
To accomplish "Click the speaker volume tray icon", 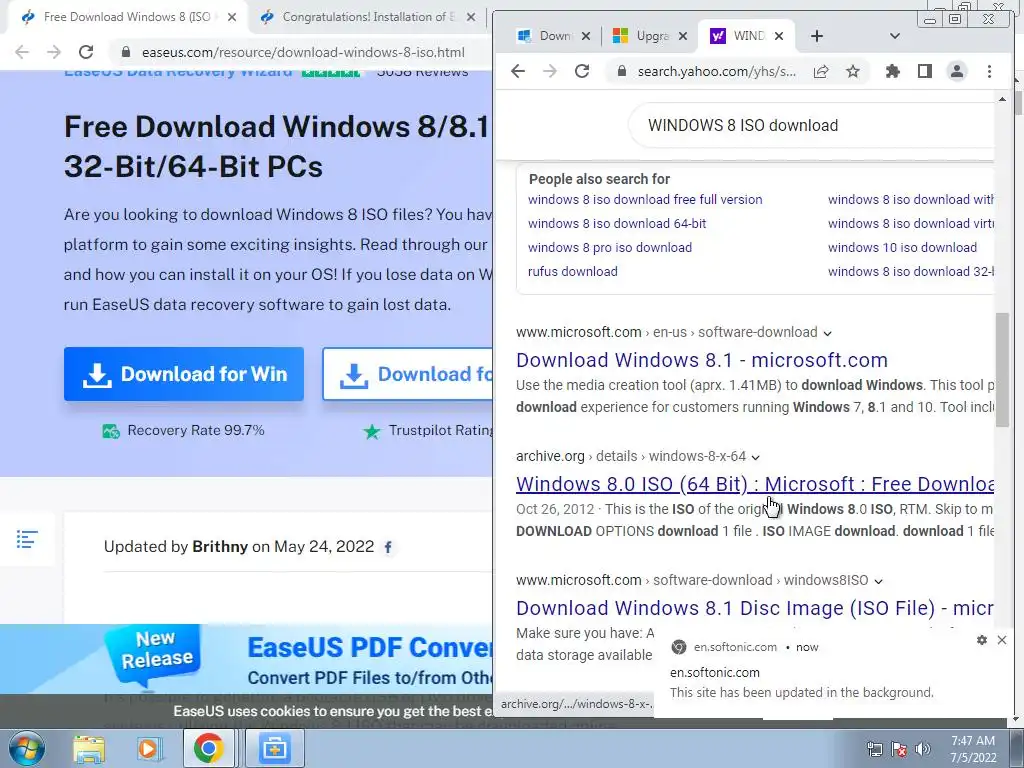I will click(x=923, y=749).
